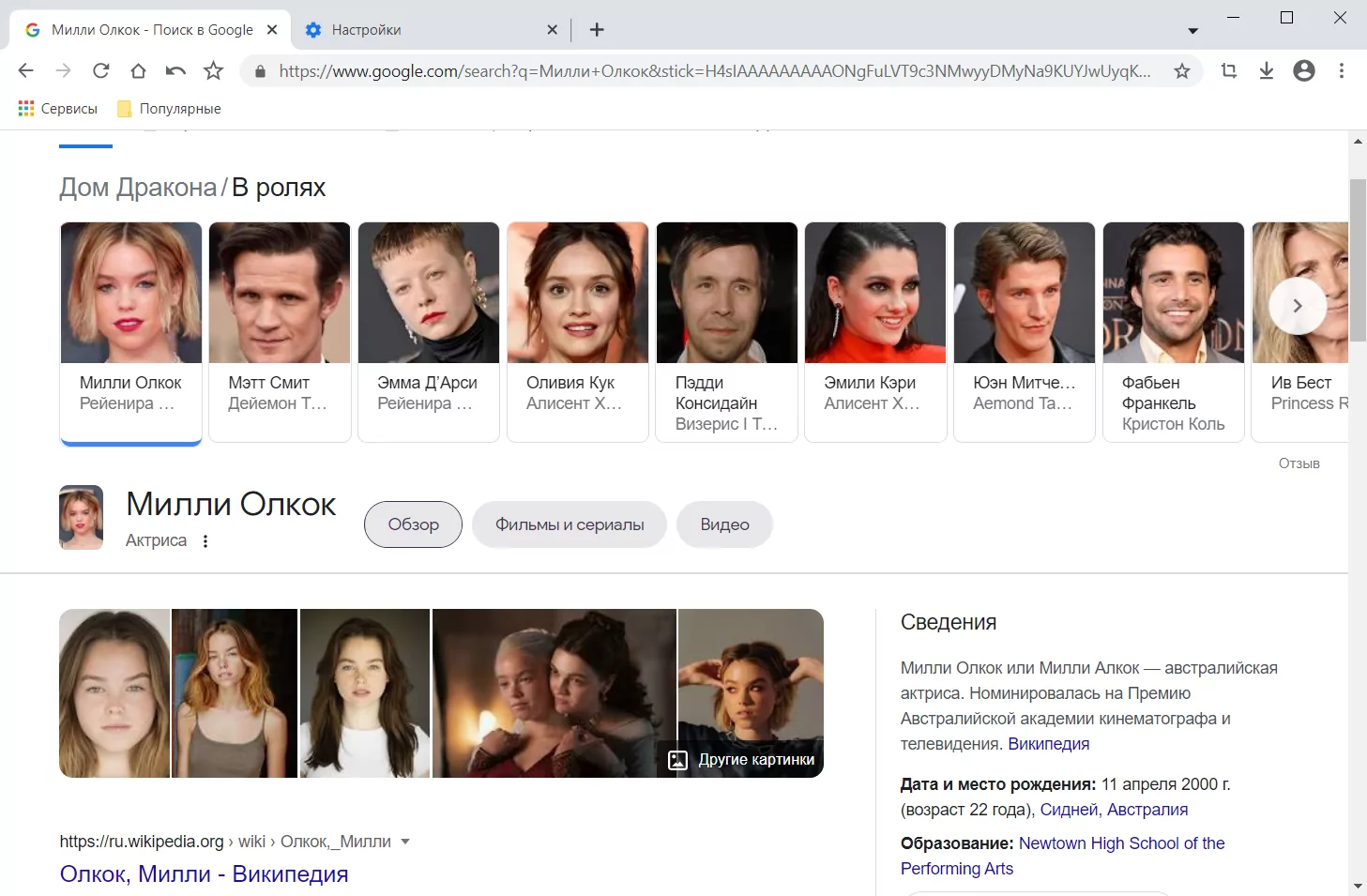Close the Настройки tab
The image size is (1367, 896).
pos(552,30)
